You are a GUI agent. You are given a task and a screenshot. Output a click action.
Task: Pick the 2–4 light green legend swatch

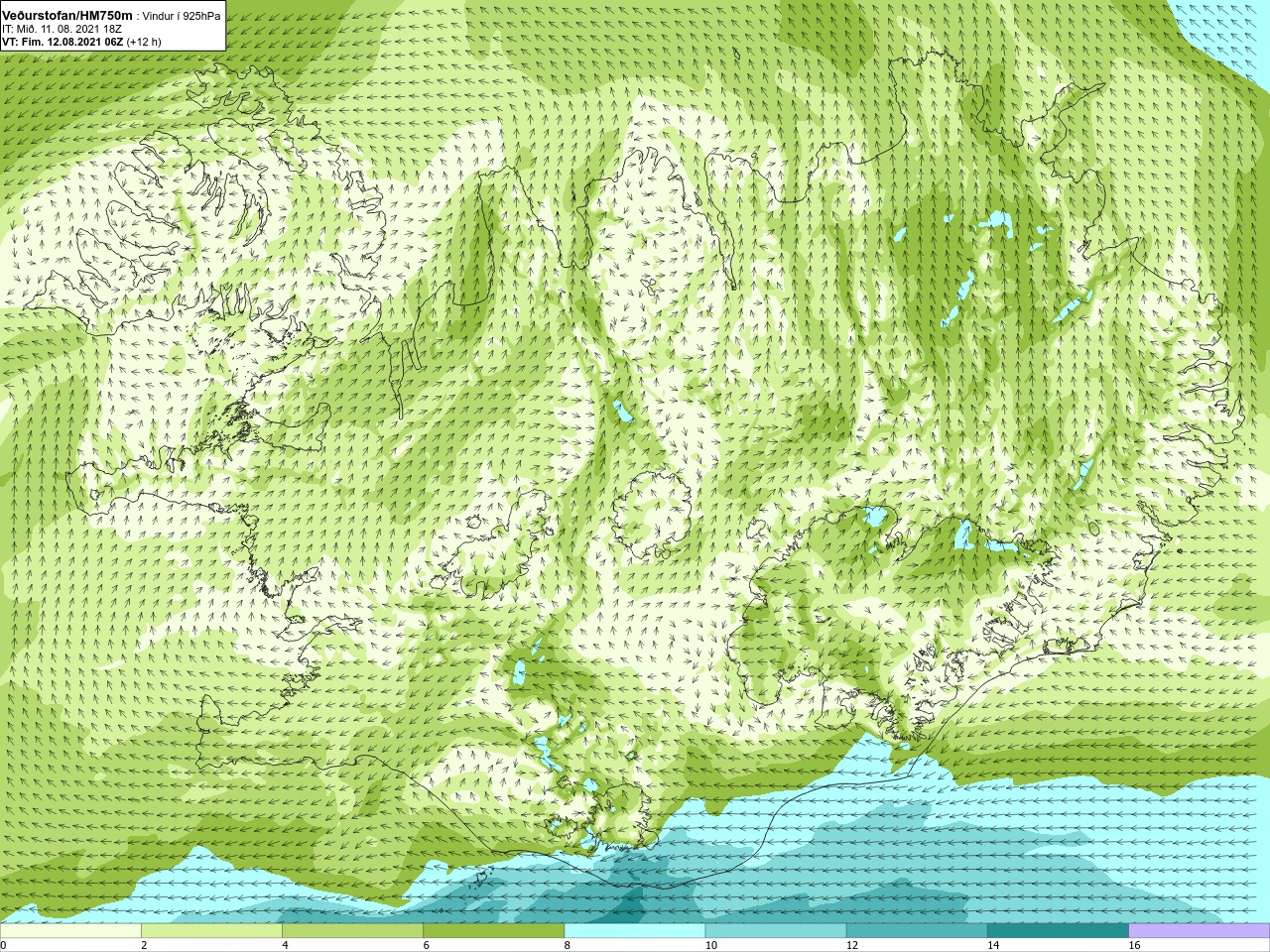pyautogui.click(x=211, y=931)
